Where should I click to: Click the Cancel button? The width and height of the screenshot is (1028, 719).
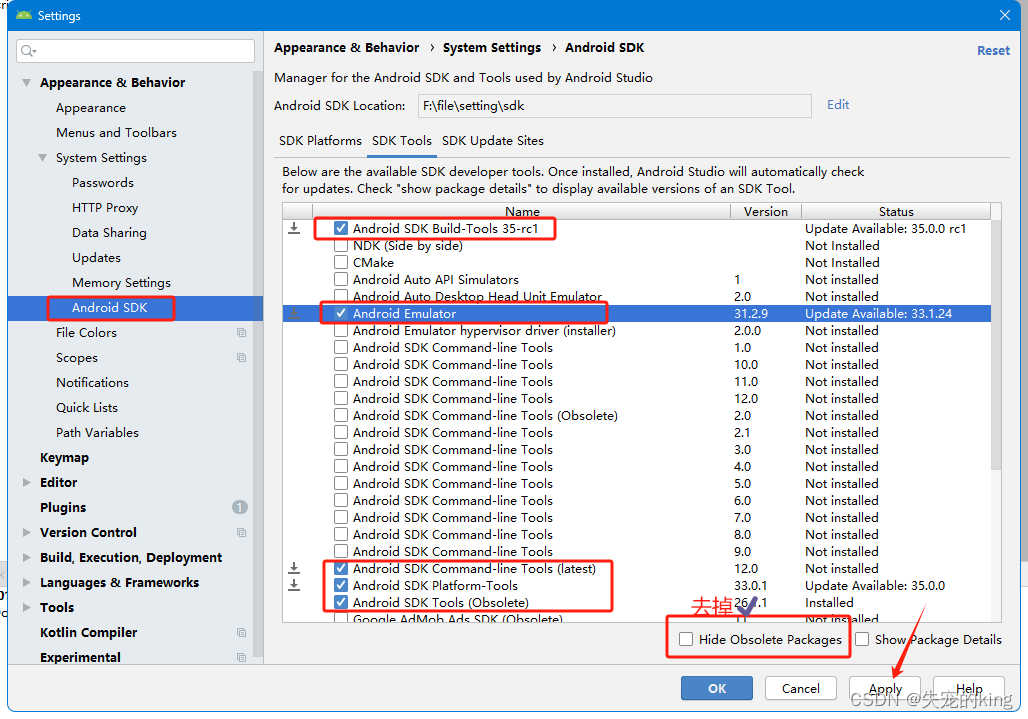click(801, 688)
